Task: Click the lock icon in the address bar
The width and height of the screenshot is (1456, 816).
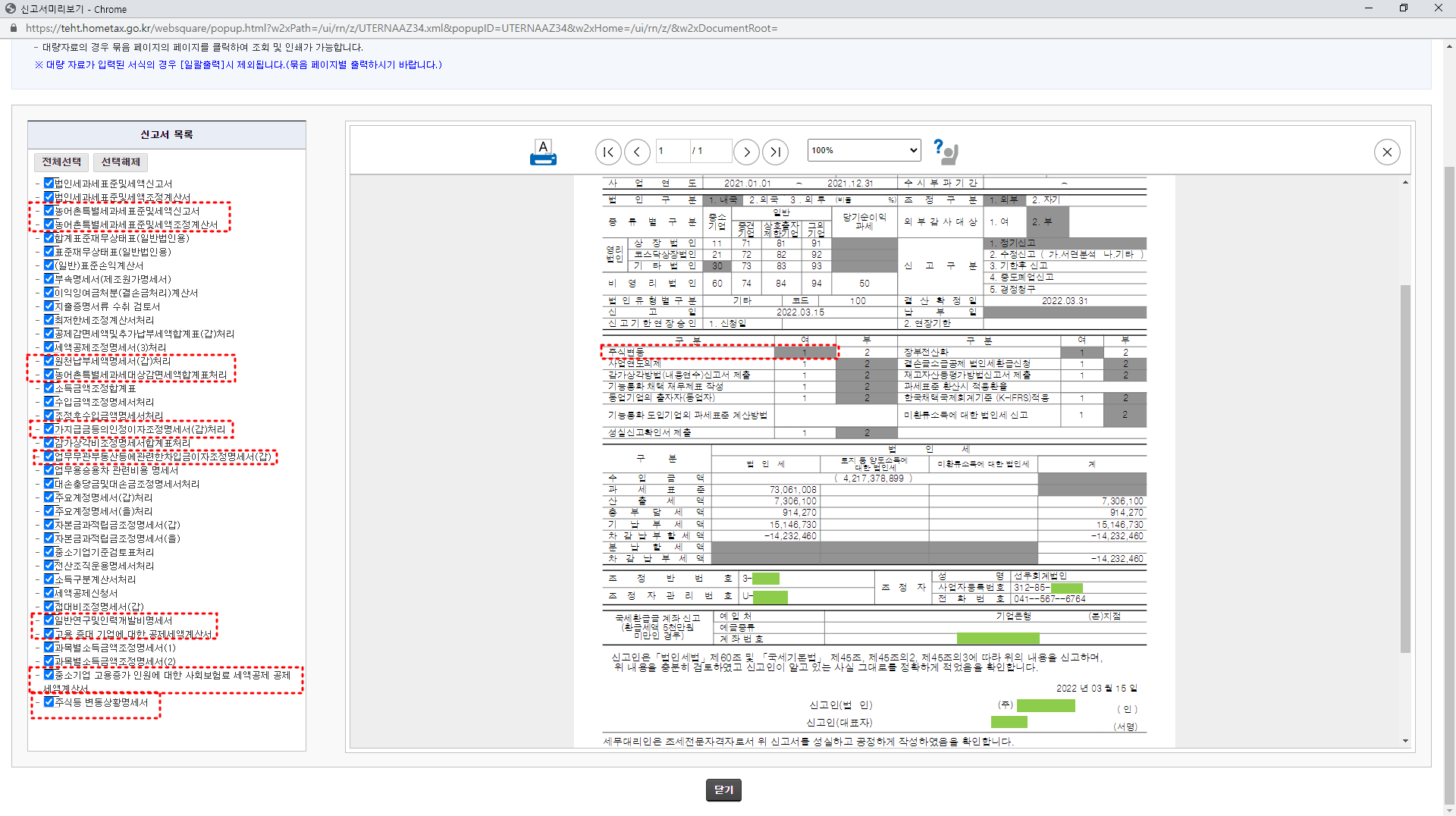Action: (13, 28)
